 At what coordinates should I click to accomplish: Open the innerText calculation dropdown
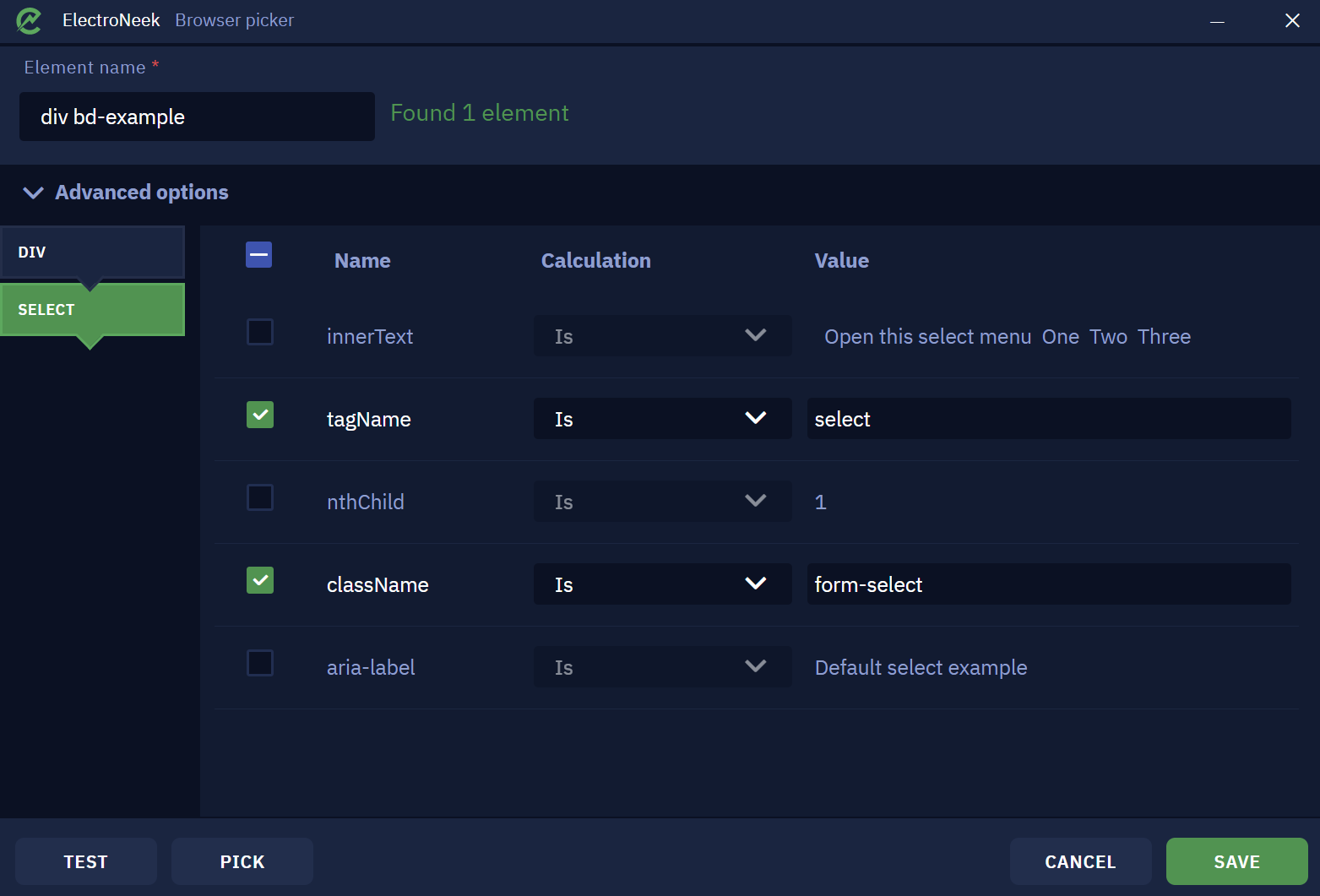click(x=662, y=336)
